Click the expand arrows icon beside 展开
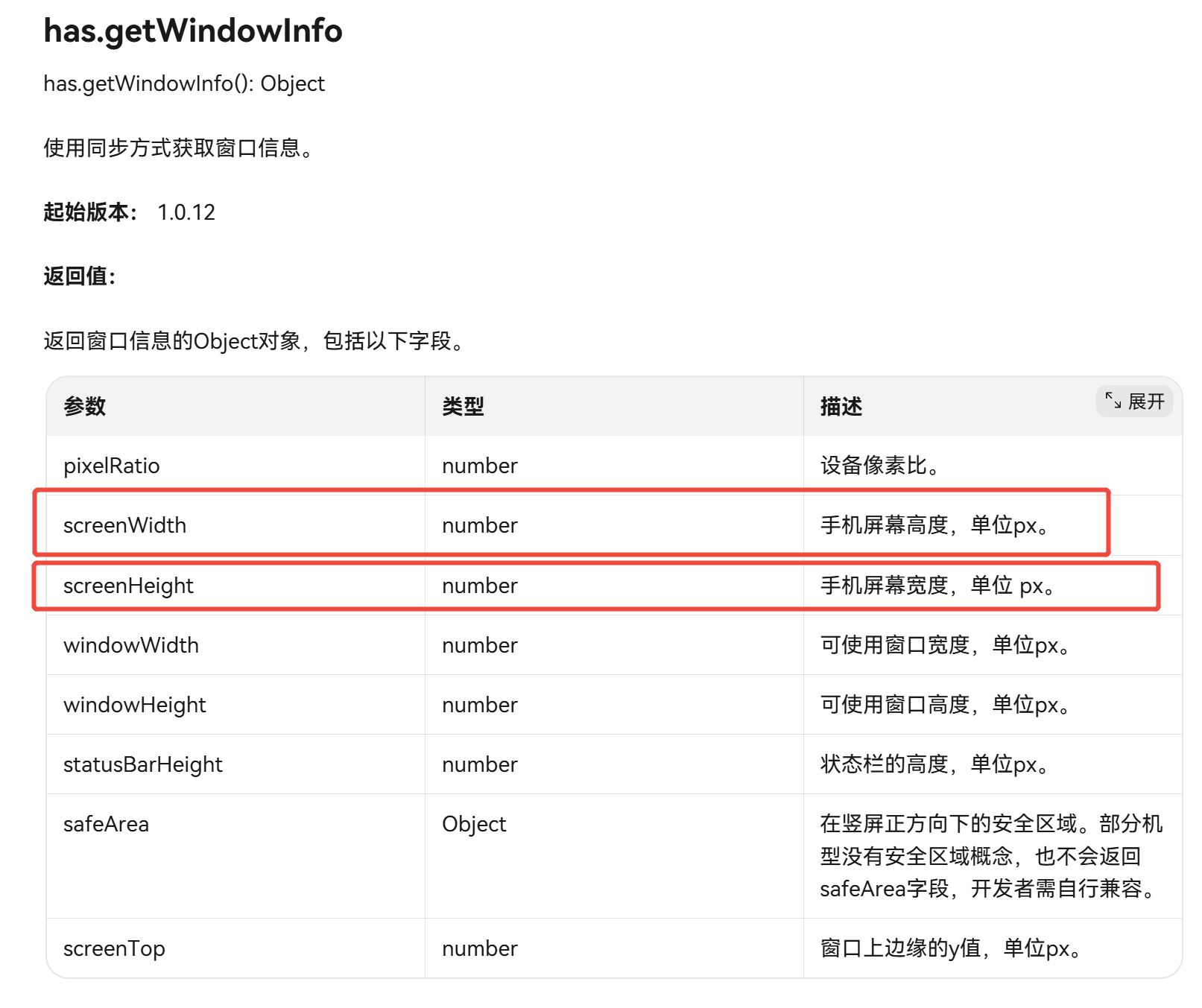The width and height of the screenshot is (1202, 1008). click(1113, 401)
